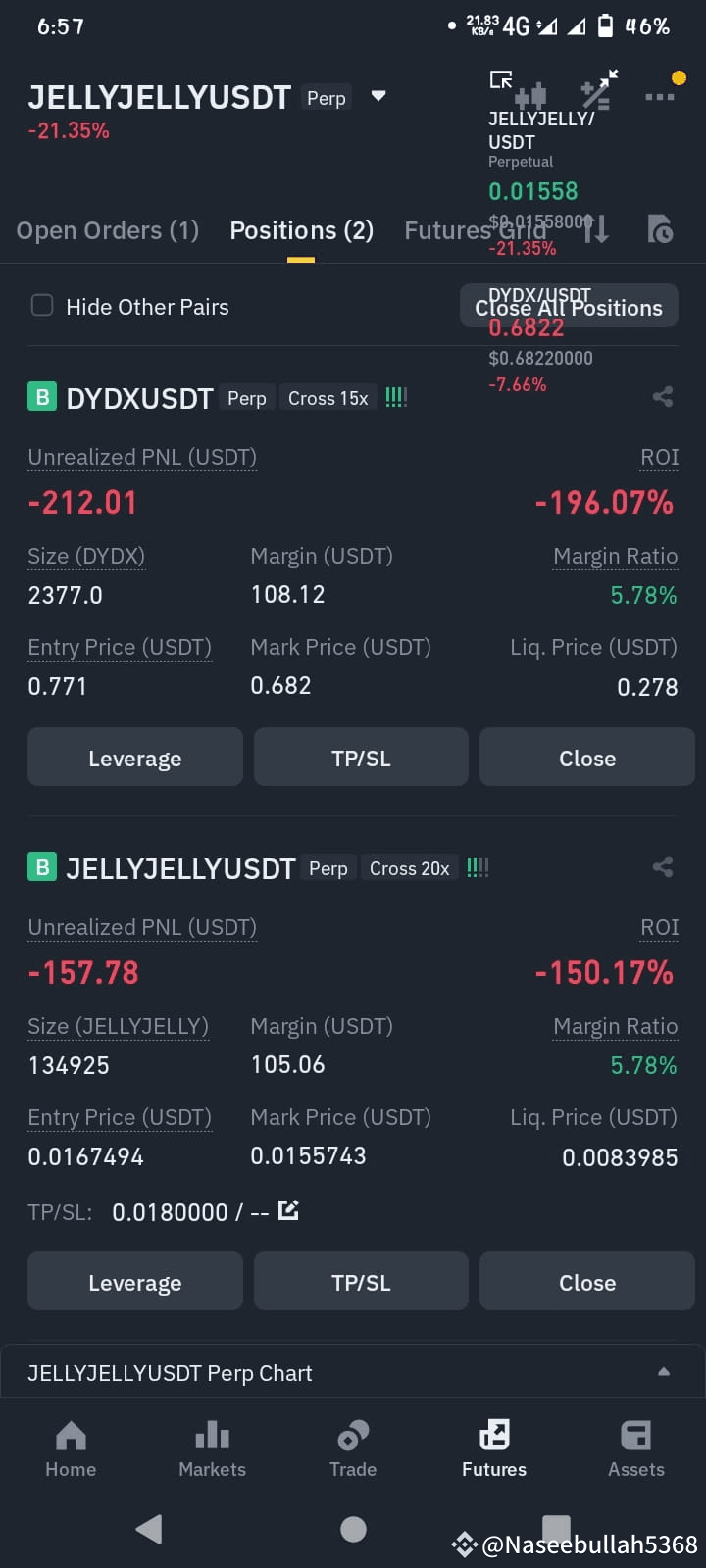706x1568 pixels.
Task: Open Assets in bottom navigation
Action: 635,1448
